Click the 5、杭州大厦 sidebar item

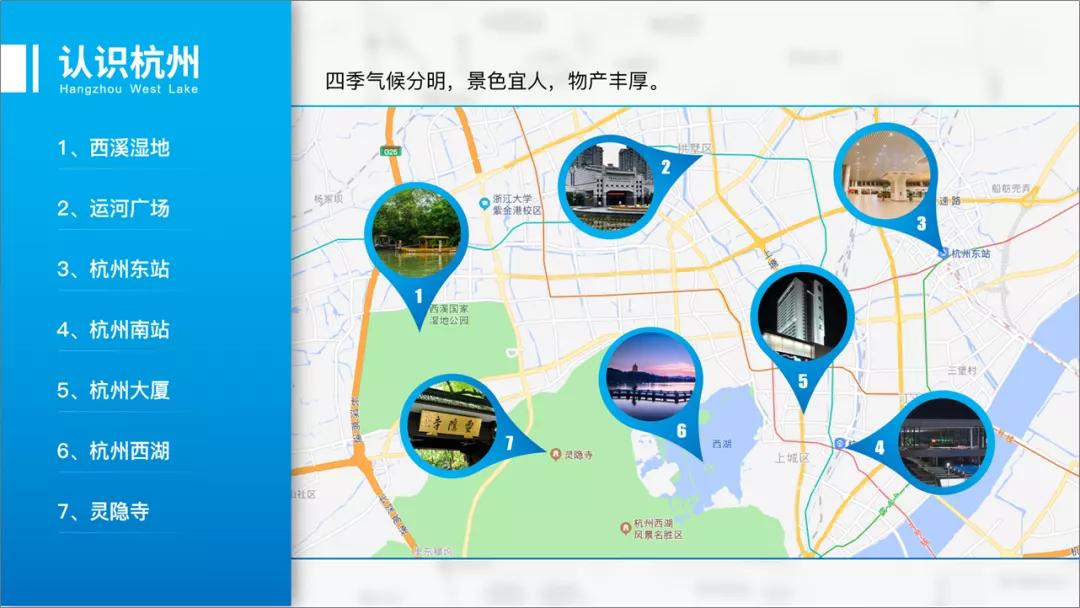pos(117,391)
